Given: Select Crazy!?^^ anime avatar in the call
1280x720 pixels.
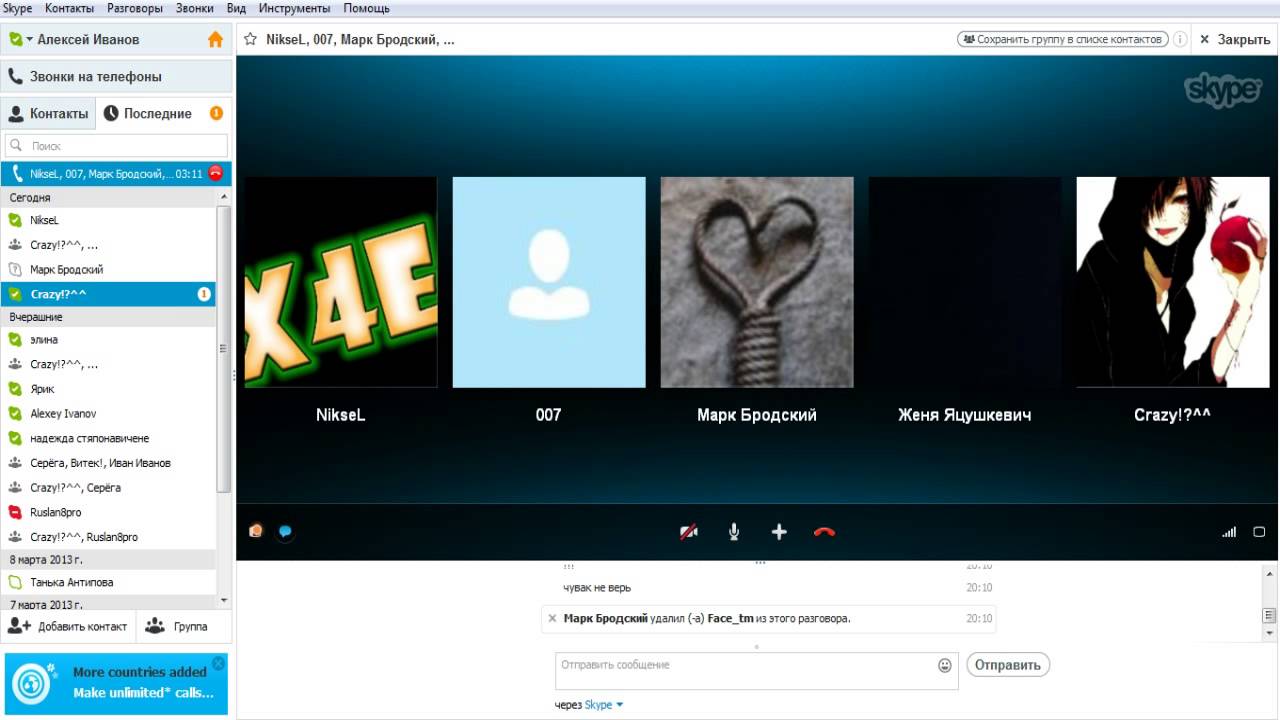Looking at the screenshot, I should [1172, 282].
